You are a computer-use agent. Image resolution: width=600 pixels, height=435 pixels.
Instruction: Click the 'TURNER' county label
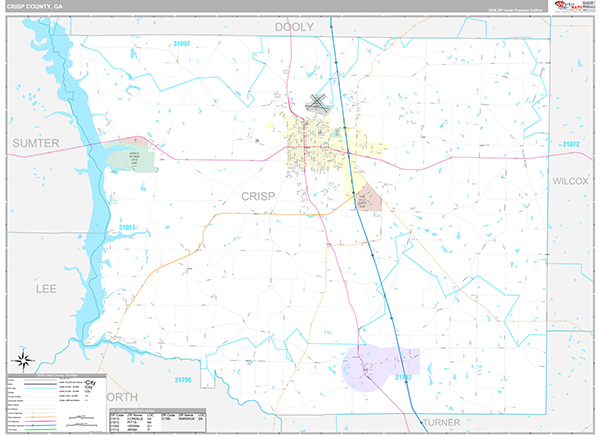tap(442, 423)
